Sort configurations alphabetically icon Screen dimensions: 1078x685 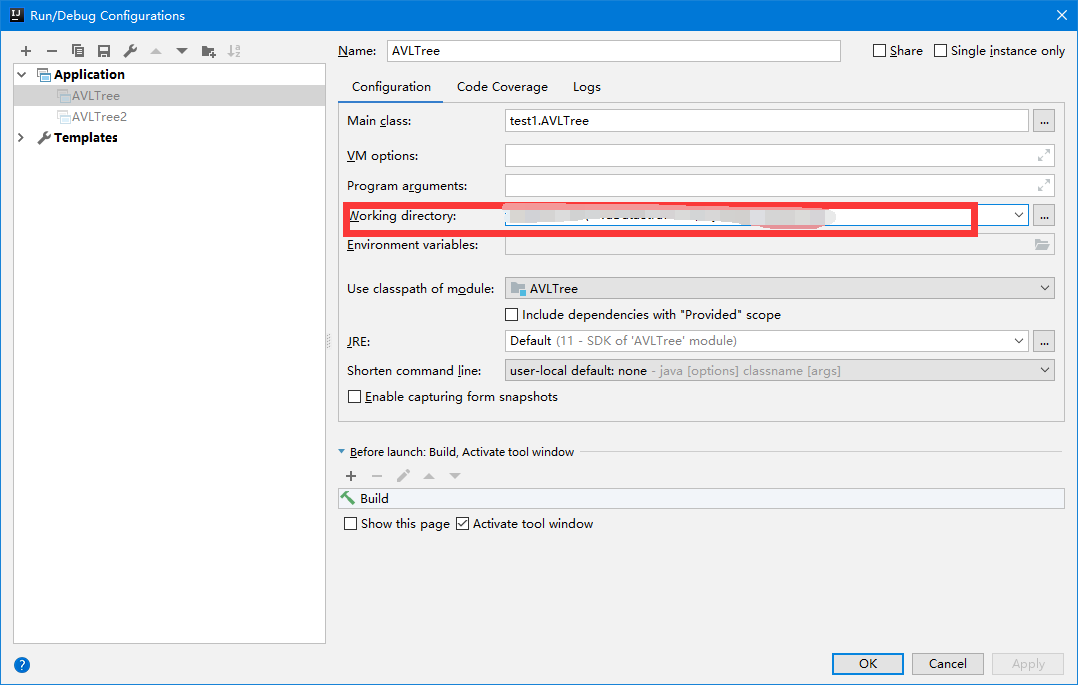[x=234, y=51]
